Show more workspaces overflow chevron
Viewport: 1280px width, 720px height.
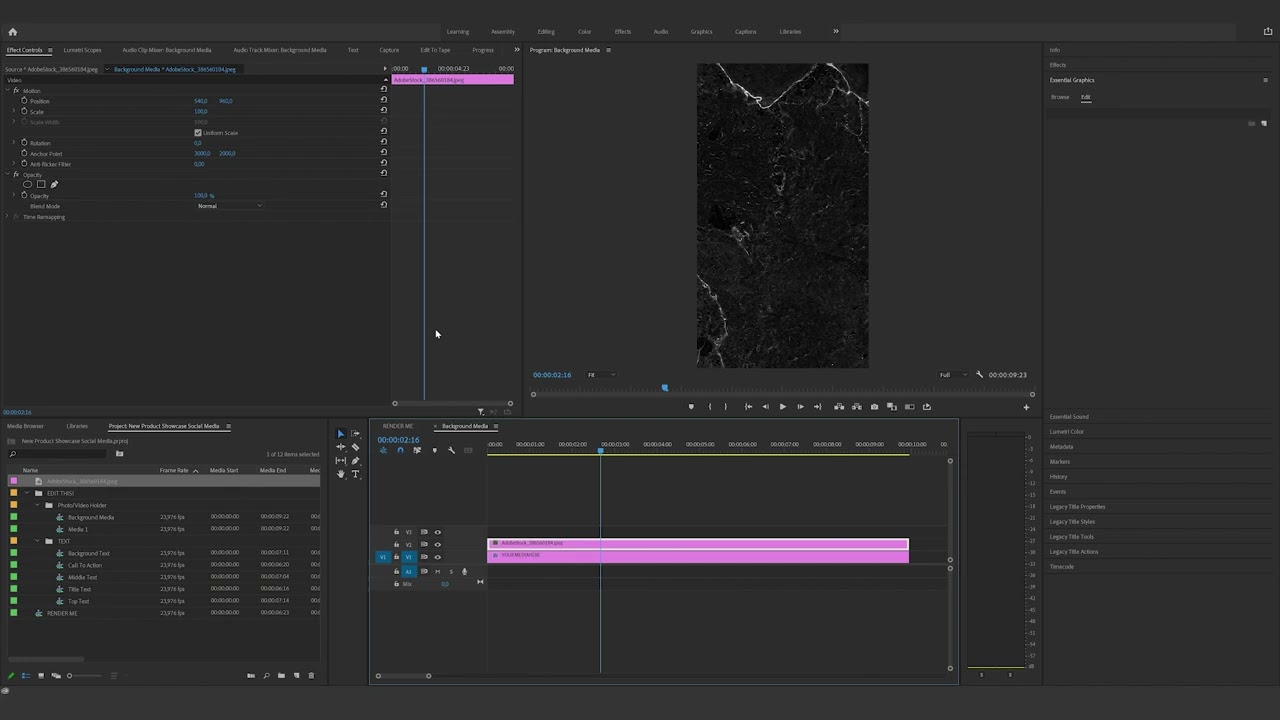tap(836, 31)
